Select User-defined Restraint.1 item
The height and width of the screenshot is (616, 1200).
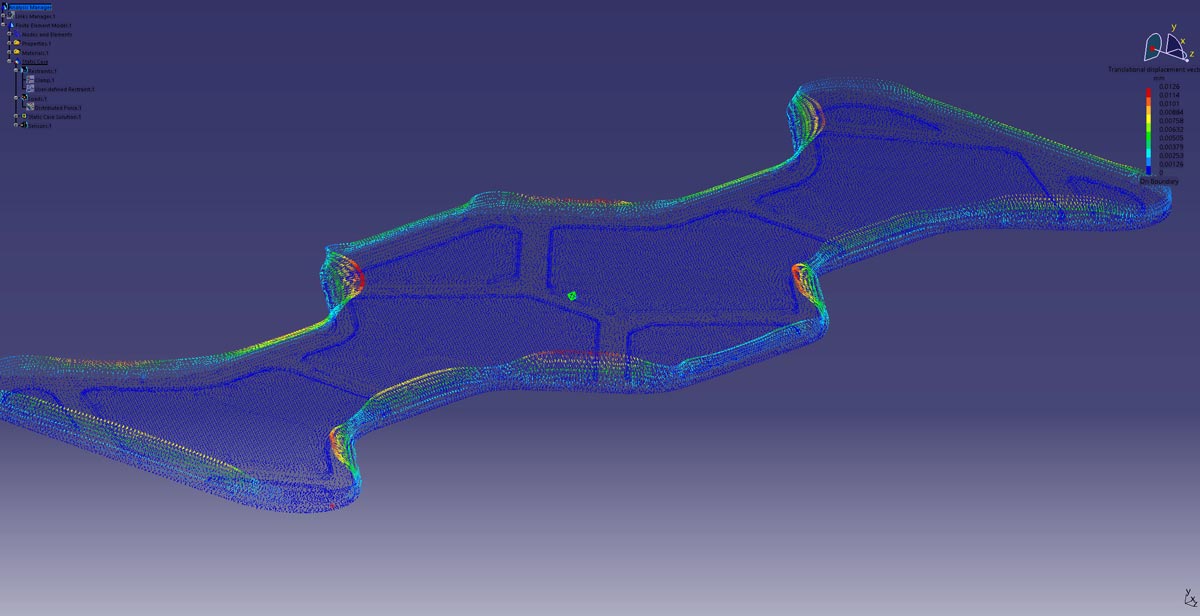tap(64, 89)
